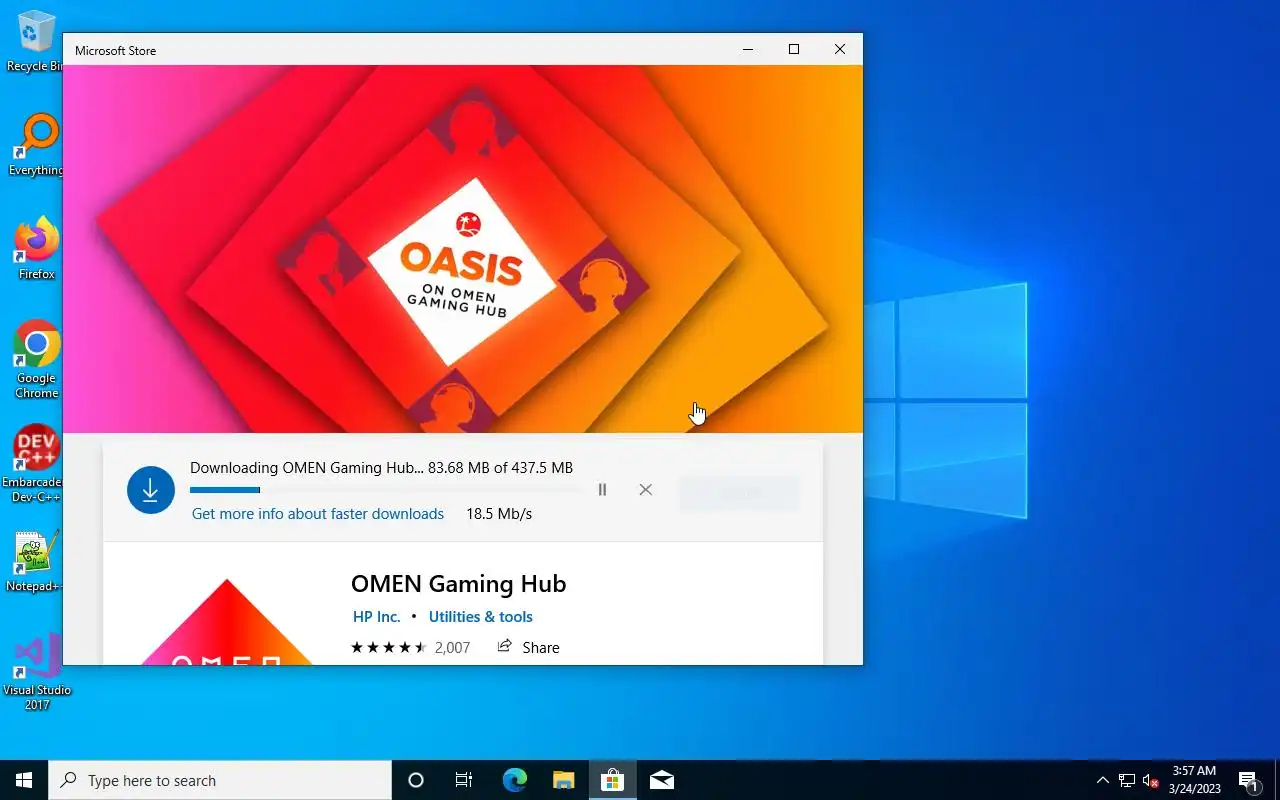1280x800 pixels.
Task: Open the Mail app from the taskbar
Action: click(661, 780)
